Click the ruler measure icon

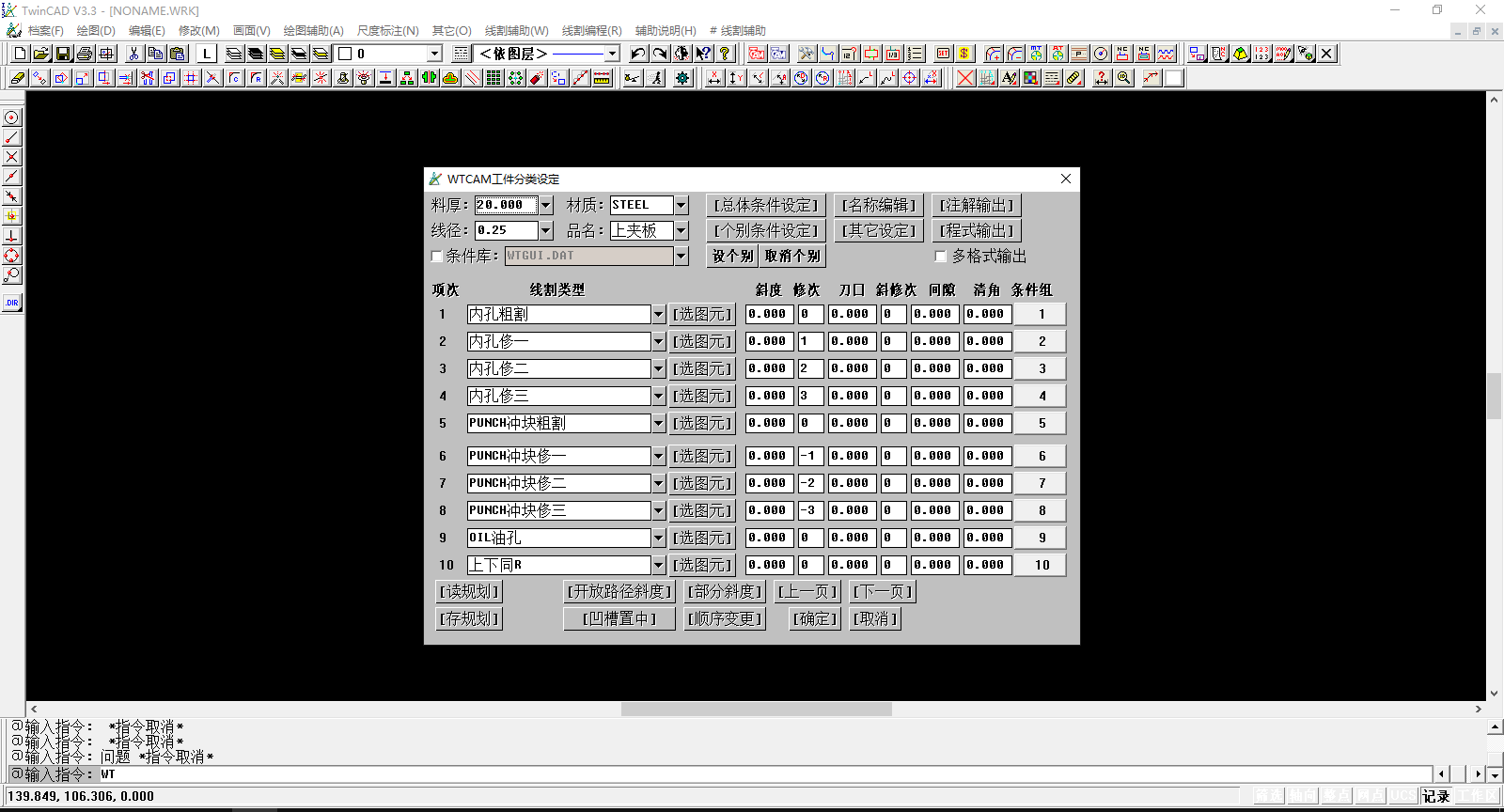coord(602,78)
